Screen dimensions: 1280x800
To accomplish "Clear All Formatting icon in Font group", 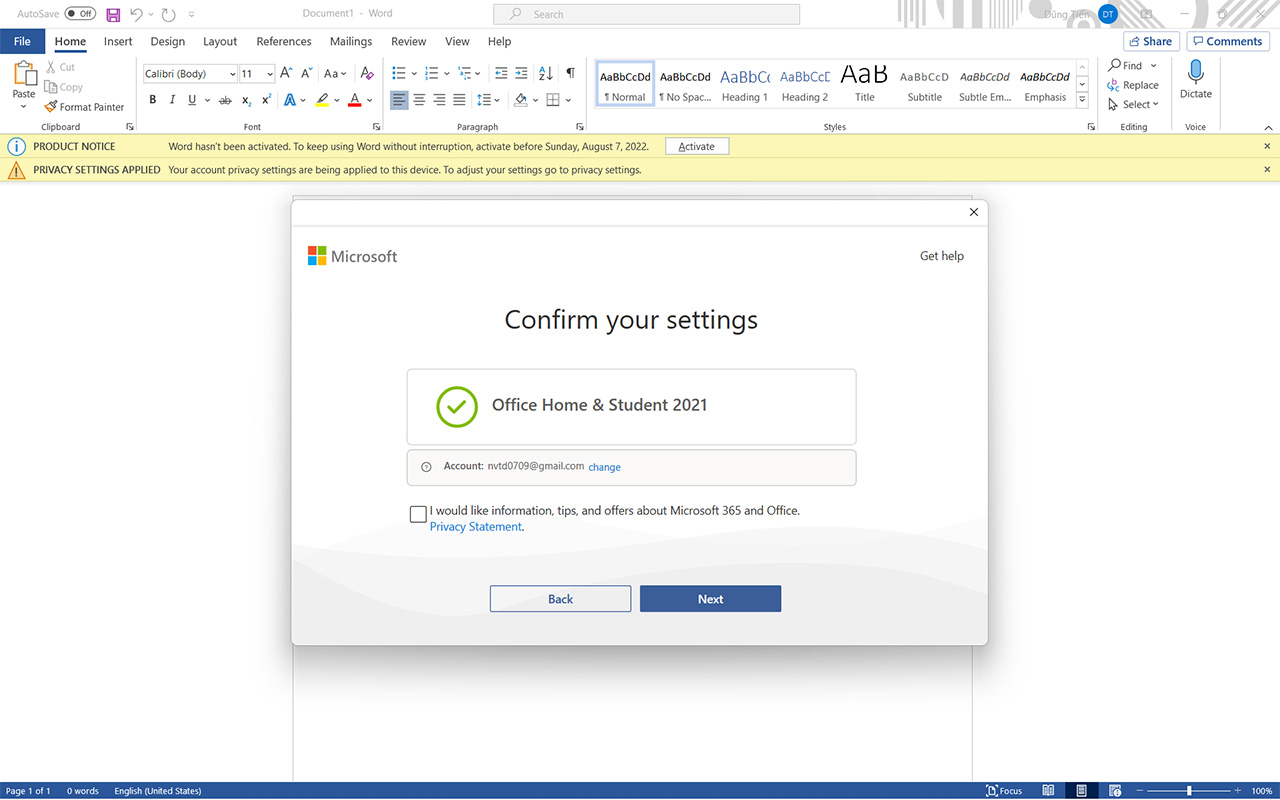I will [367, 73].
